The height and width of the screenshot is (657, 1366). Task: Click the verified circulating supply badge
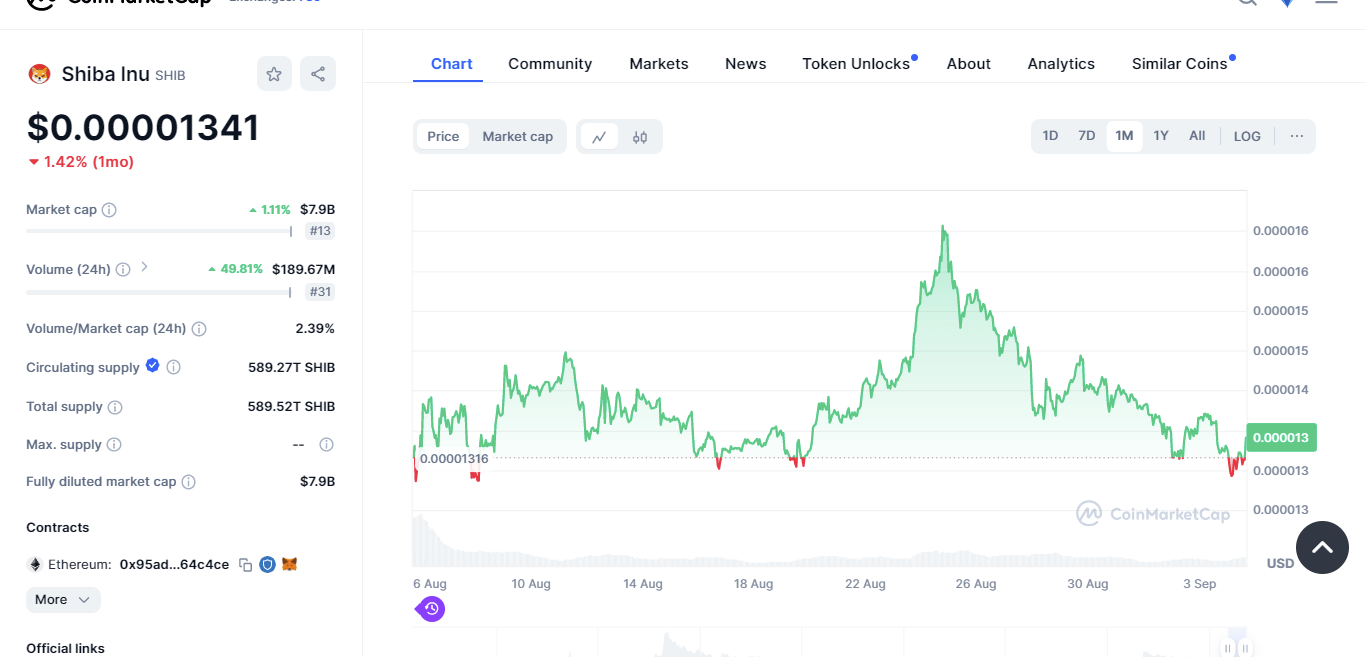(153, 366)
